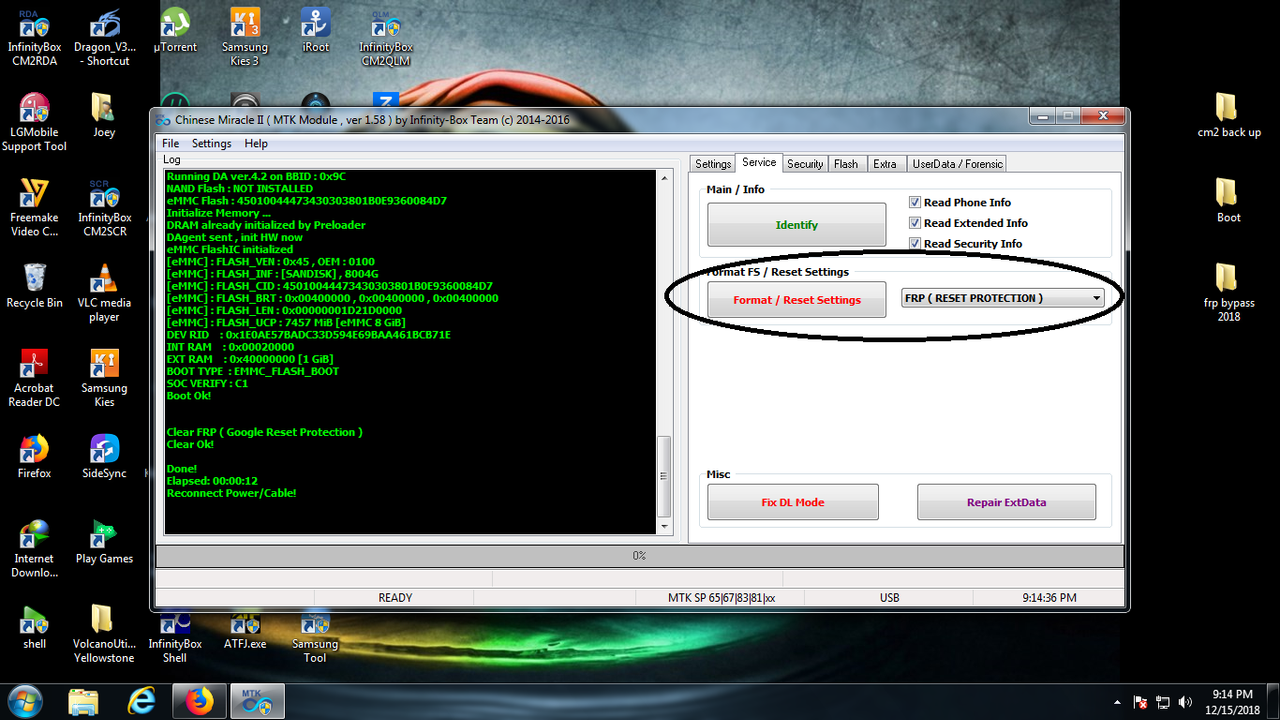Show hidden system tray icons
The height and width of the screenshot is (720, 1280).
point(1119,702)
